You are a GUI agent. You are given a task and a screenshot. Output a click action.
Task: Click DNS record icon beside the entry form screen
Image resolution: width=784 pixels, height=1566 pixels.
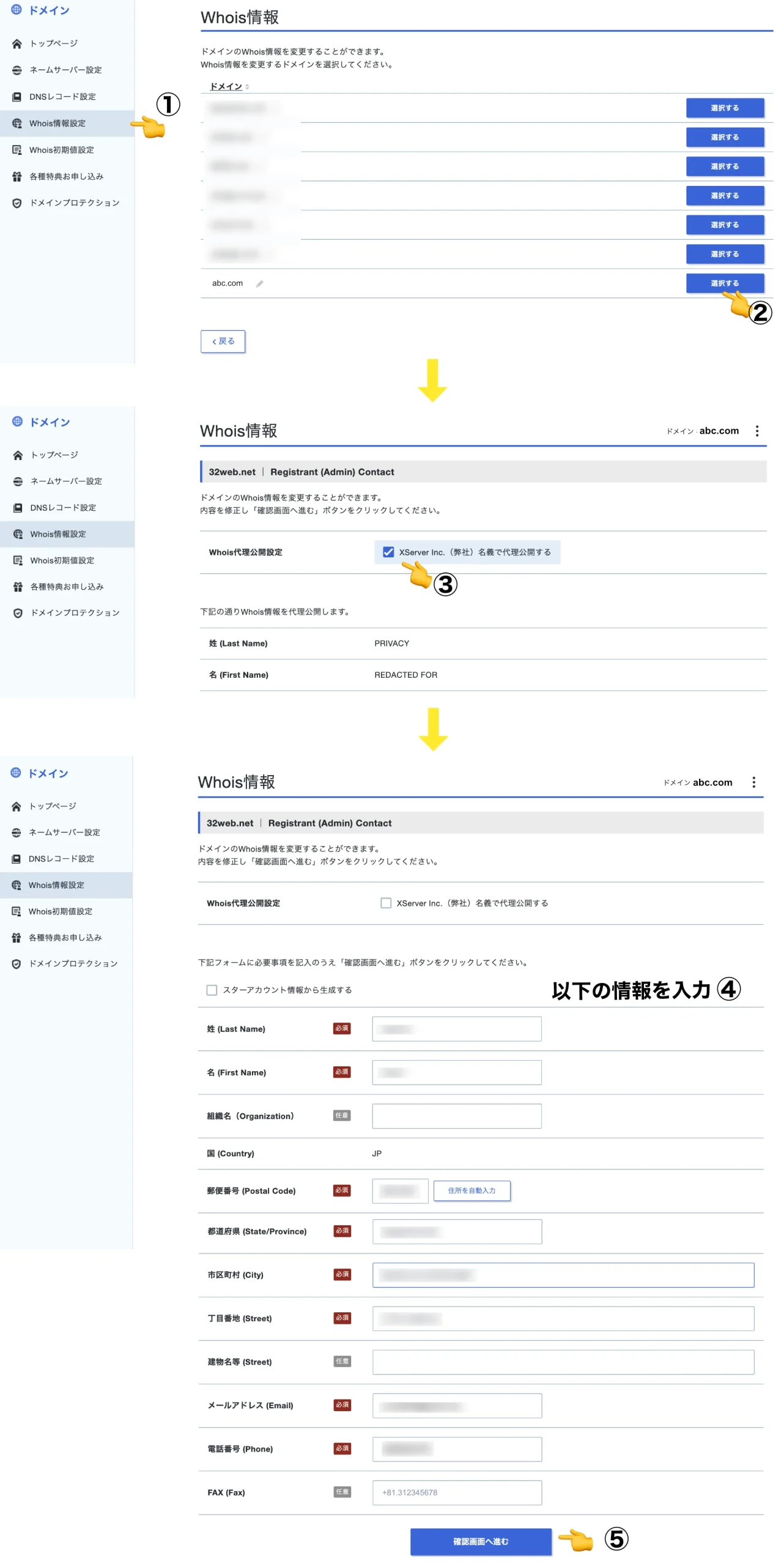(17, 859)
